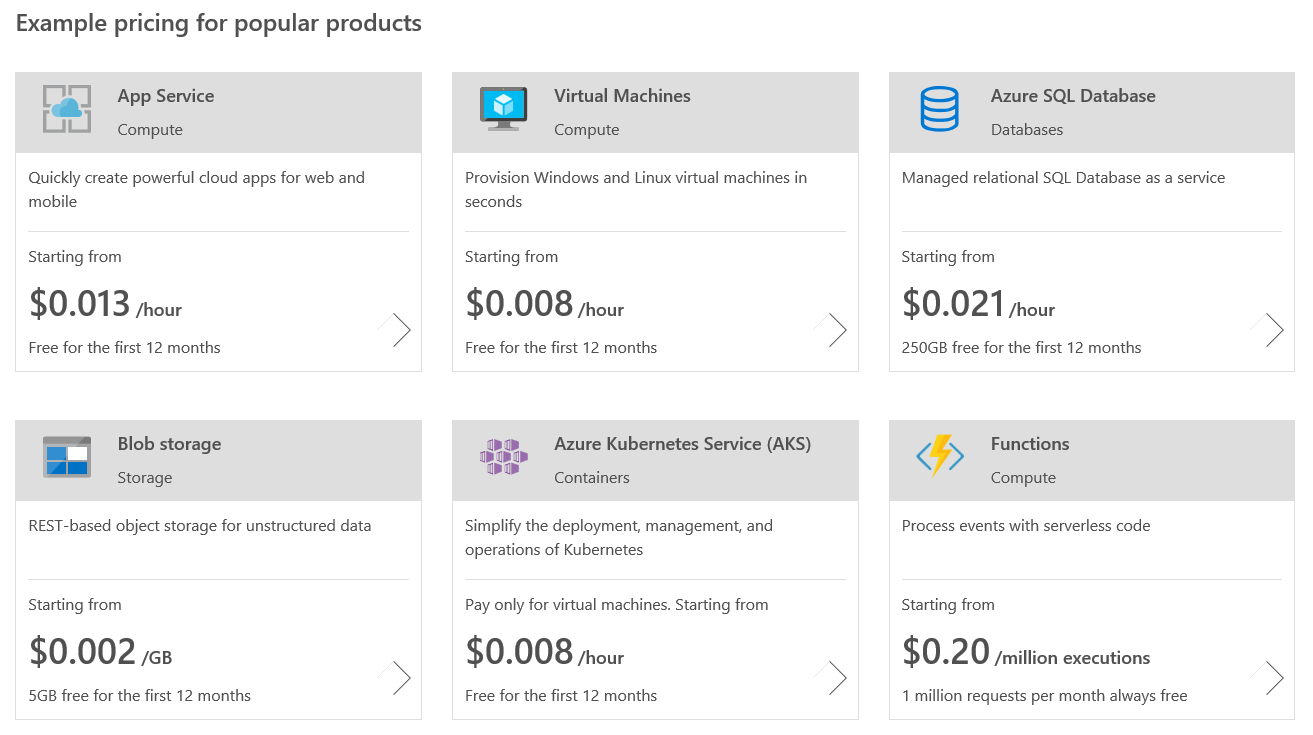Click the Azure SQL Database cylinder icon
This screenshot has width=1313, height=735.
point(940,109)
